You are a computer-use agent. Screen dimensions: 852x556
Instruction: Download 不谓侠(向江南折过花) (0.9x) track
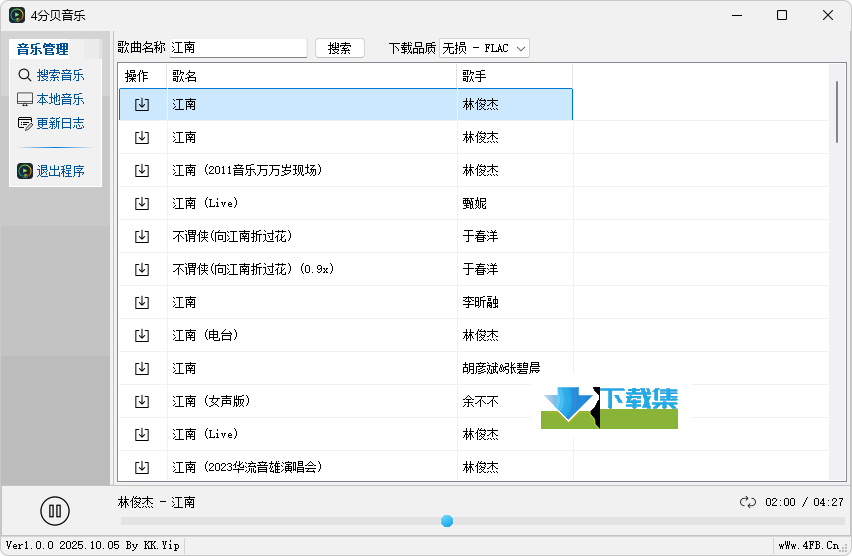[x=142, y=269]
